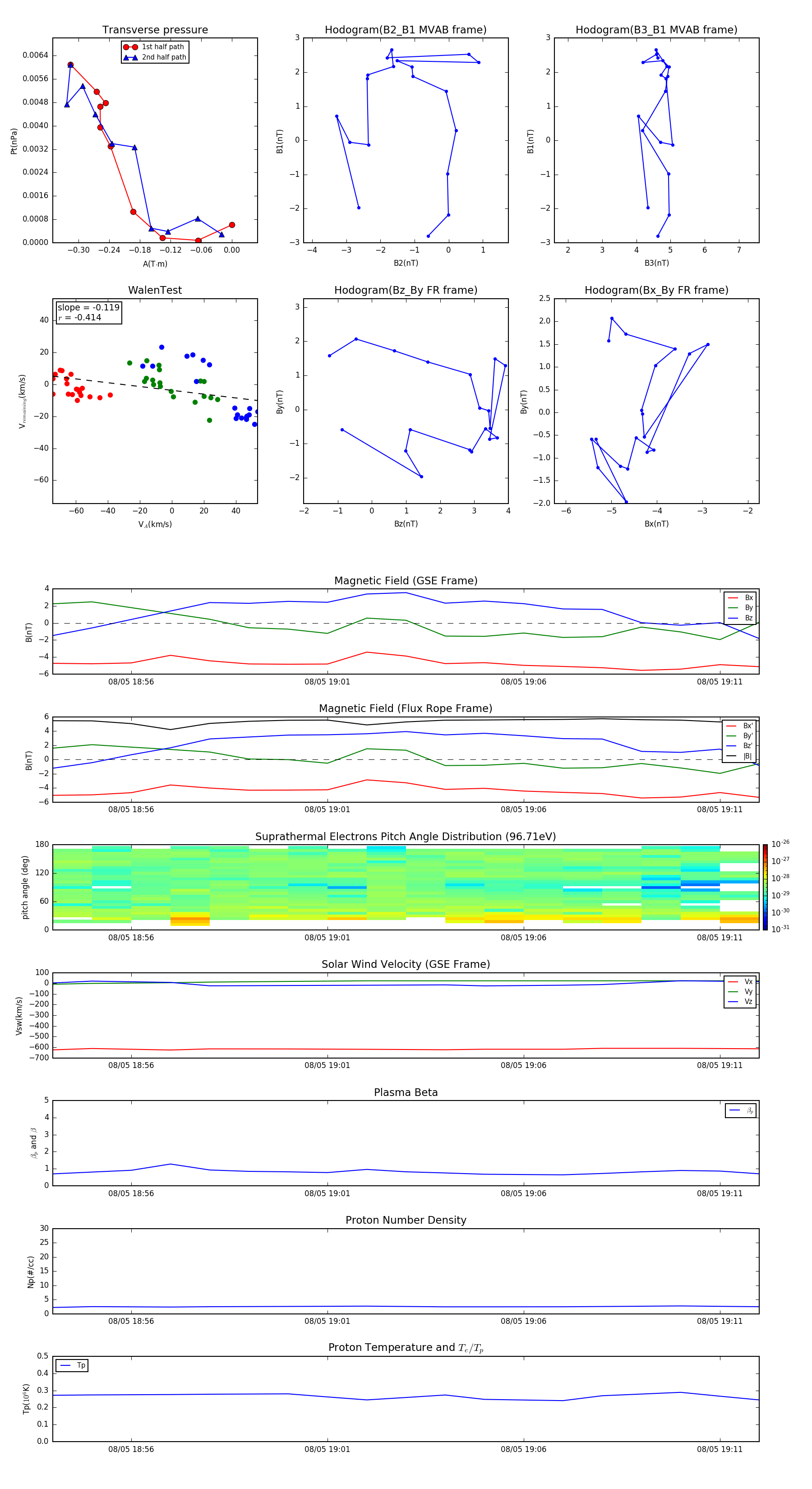Click '1st half path' legend entry

coord(154,47)
